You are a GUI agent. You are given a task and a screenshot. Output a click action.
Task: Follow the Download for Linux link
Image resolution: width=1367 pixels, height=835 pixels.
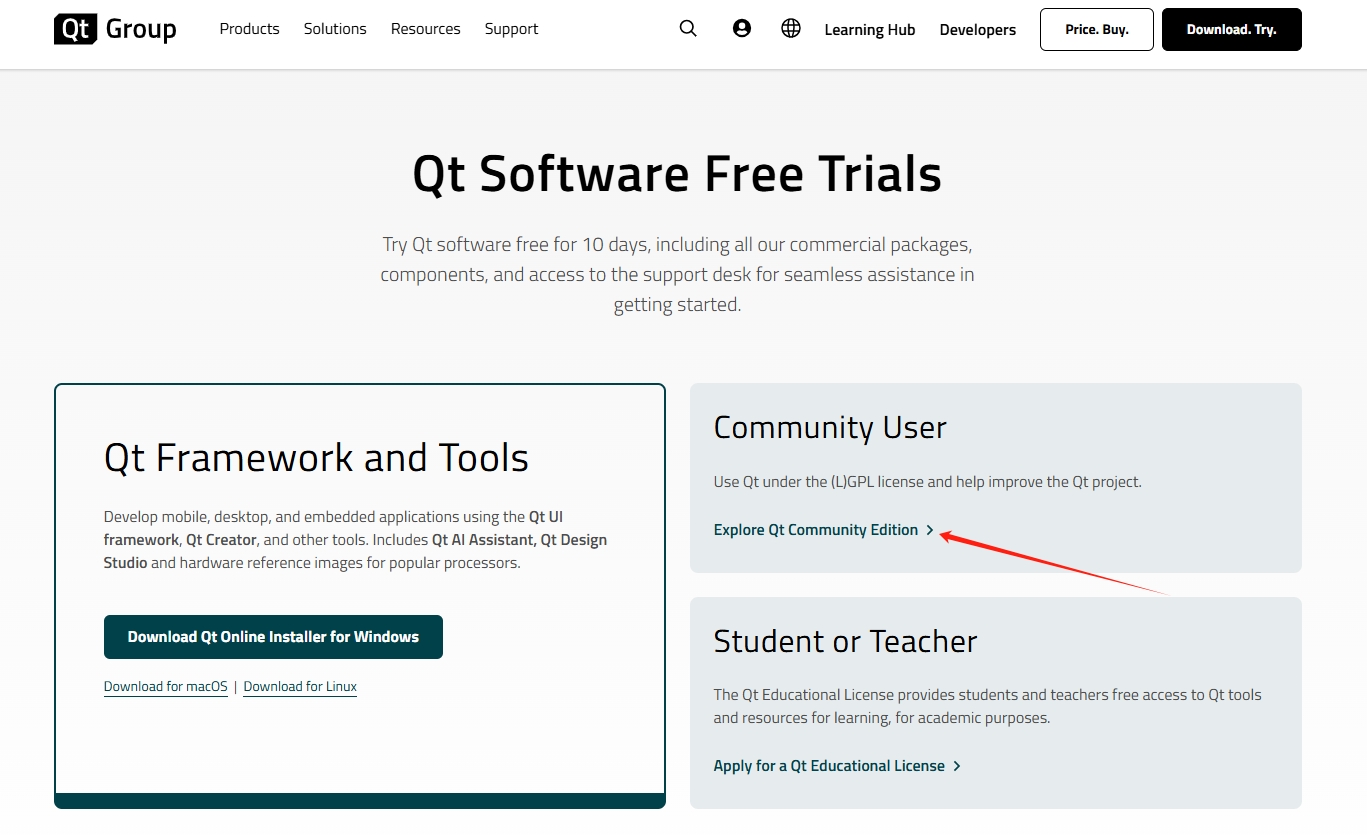[x=300, y=687]
